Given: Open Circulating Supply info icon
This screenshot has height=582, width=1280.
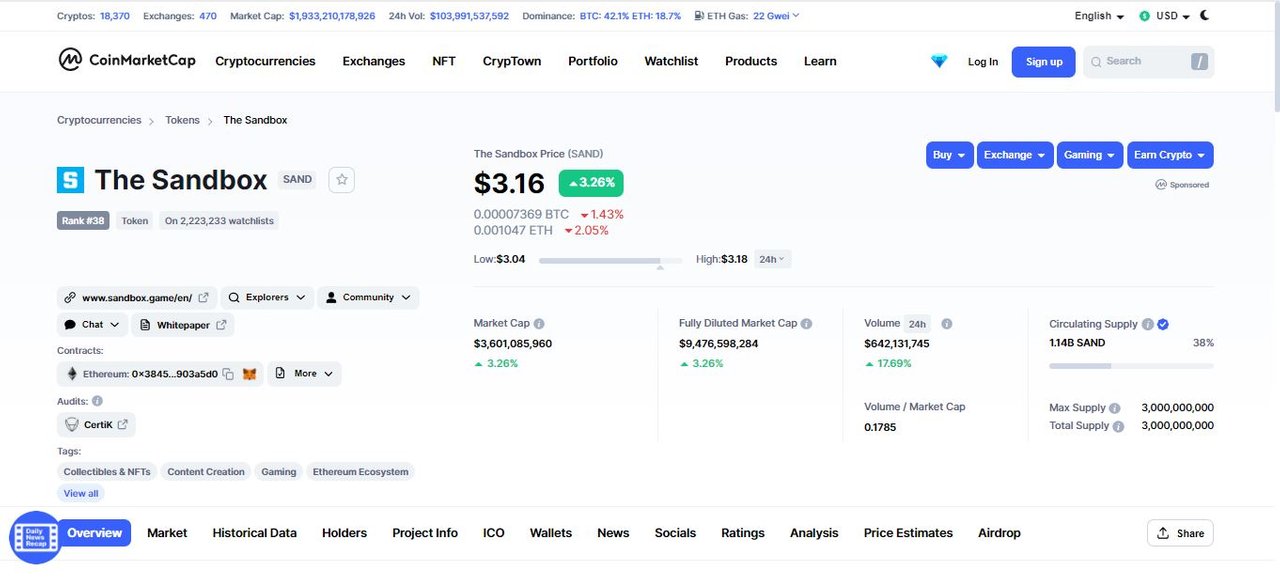Looking at the screenshot, I should (x=1148, y=324).
